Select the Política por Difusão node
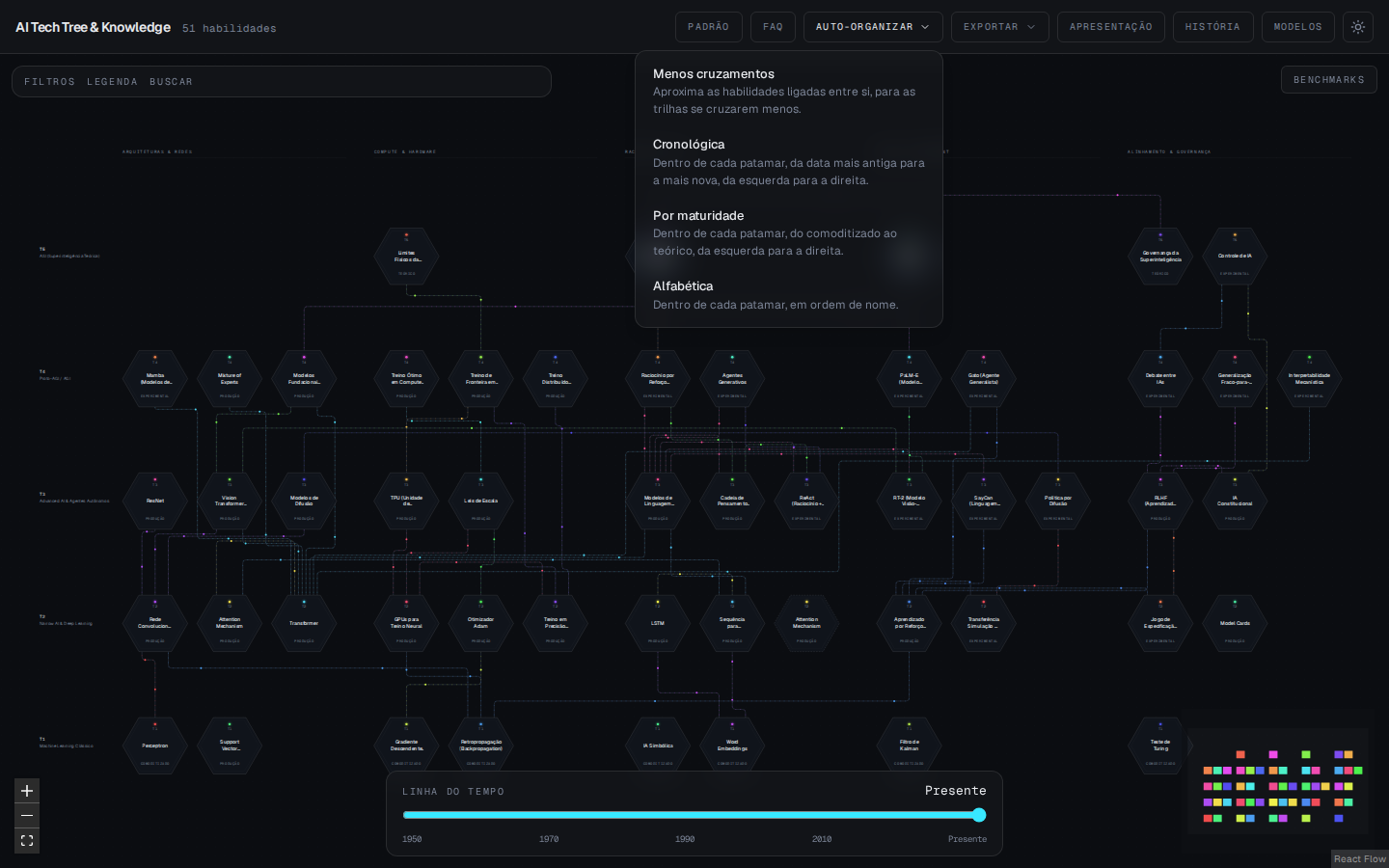Screen dimensions: 1389x868 [1058, 502]
